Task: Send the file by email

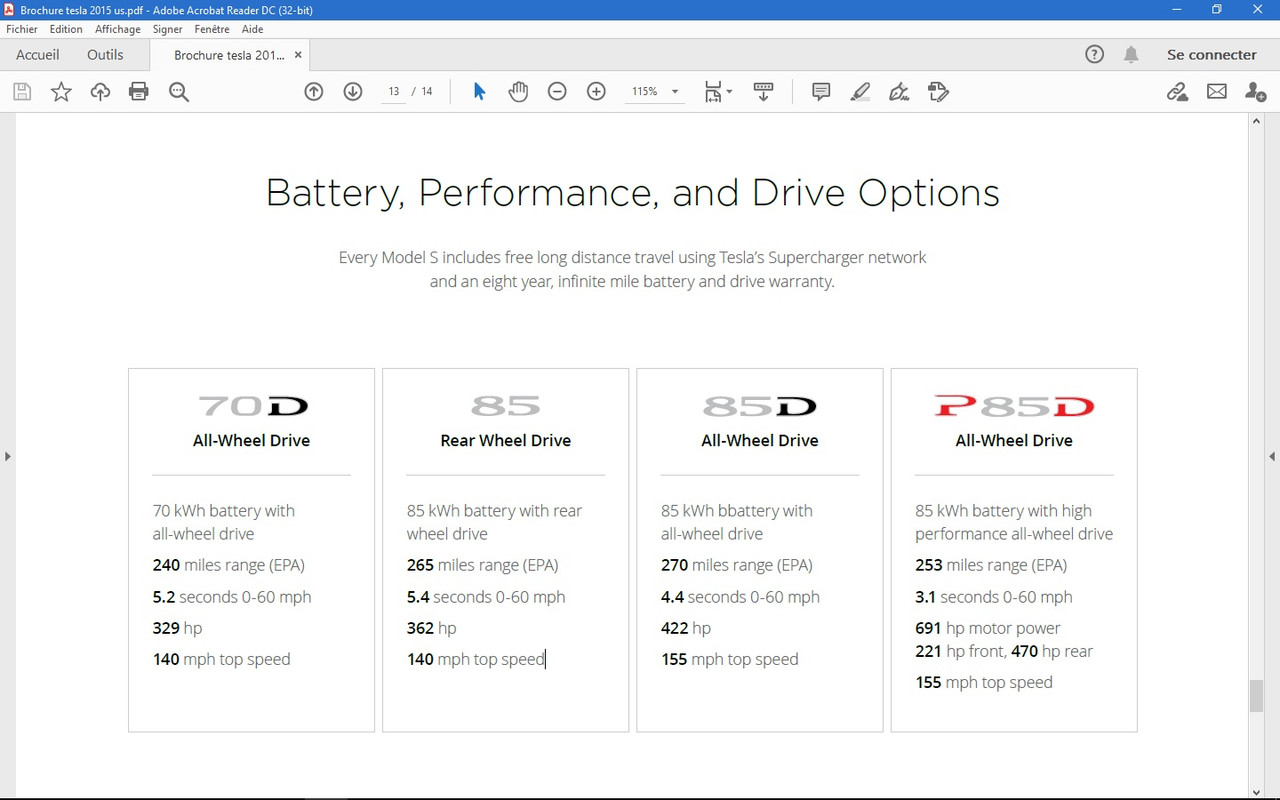Action: pos(1217,92)
